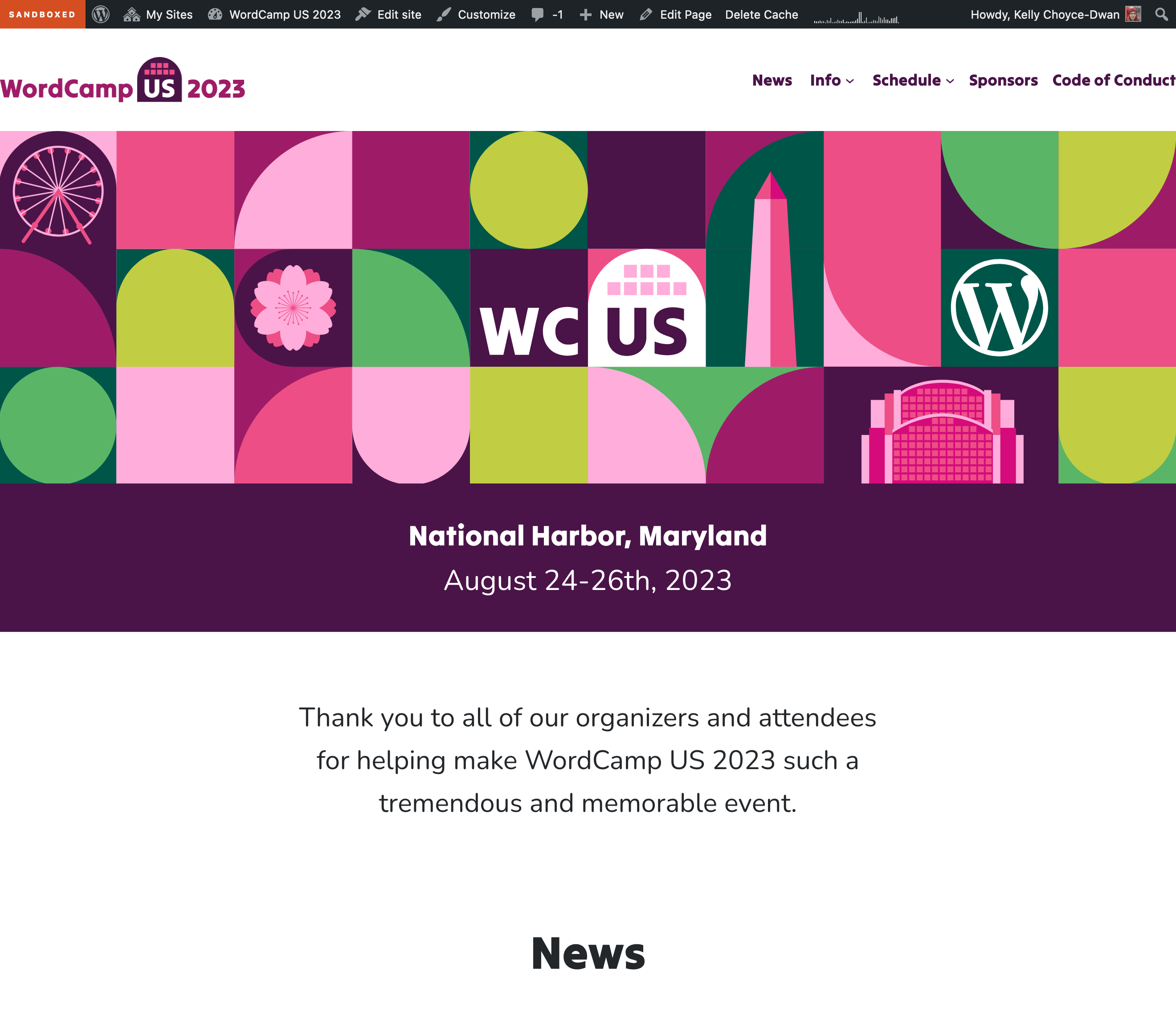Select Sponsors in the site navigation
The height and width of the screenshot is (1016, 1176).
[x=1003, y=81]
